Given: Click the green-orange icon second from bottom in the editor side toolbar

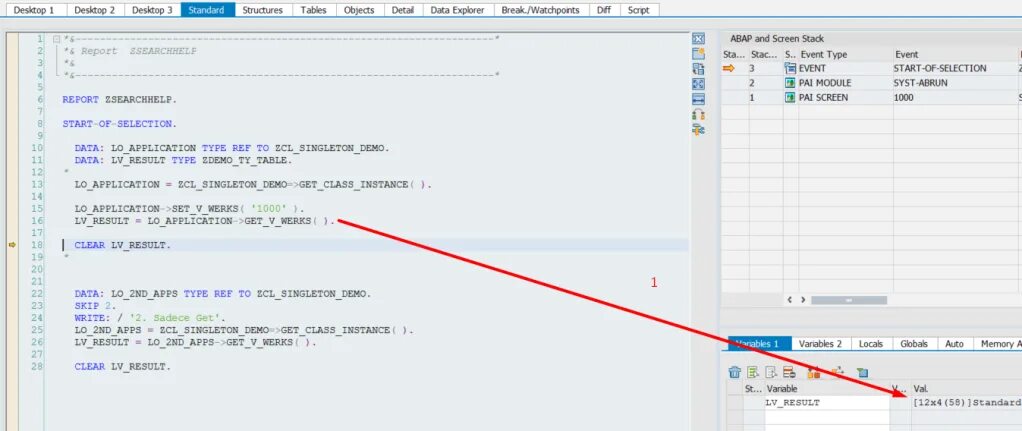Looking at the screenshot, I should point(698,114).
